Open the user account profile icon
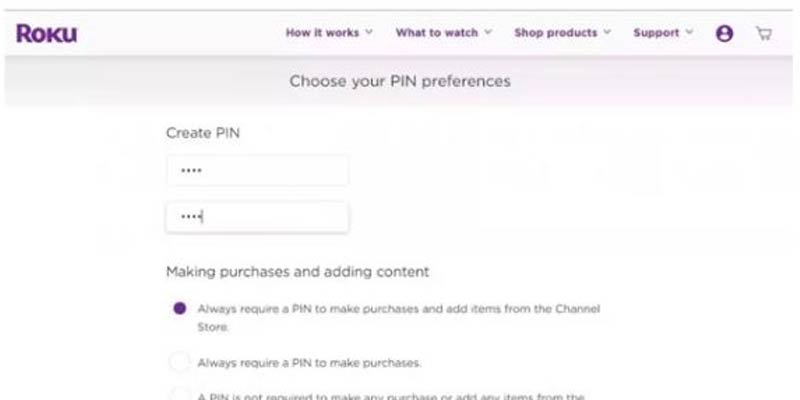The image size is (800, 400). [724, 34]
